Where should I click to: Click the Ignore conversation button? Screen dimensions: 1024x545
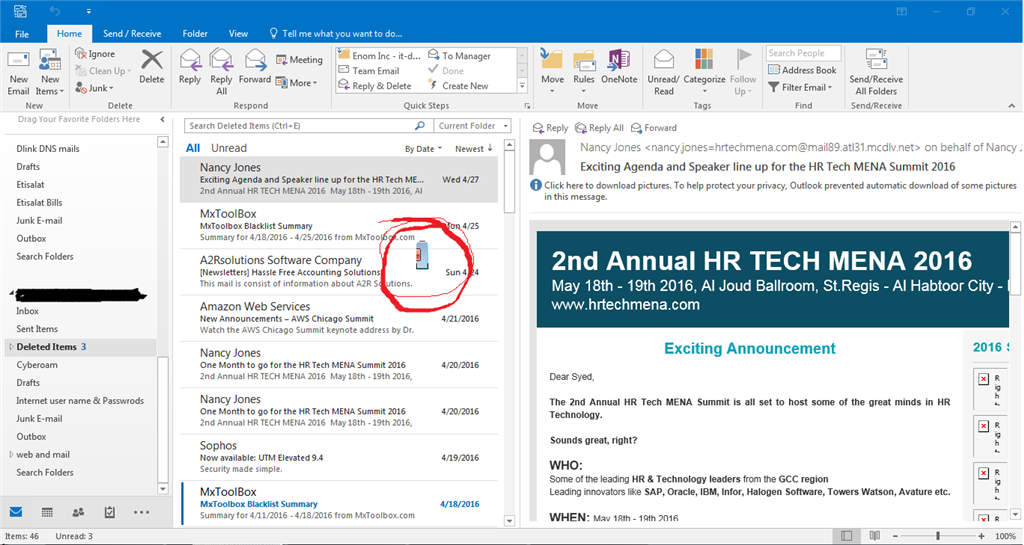tap(95, 54)
